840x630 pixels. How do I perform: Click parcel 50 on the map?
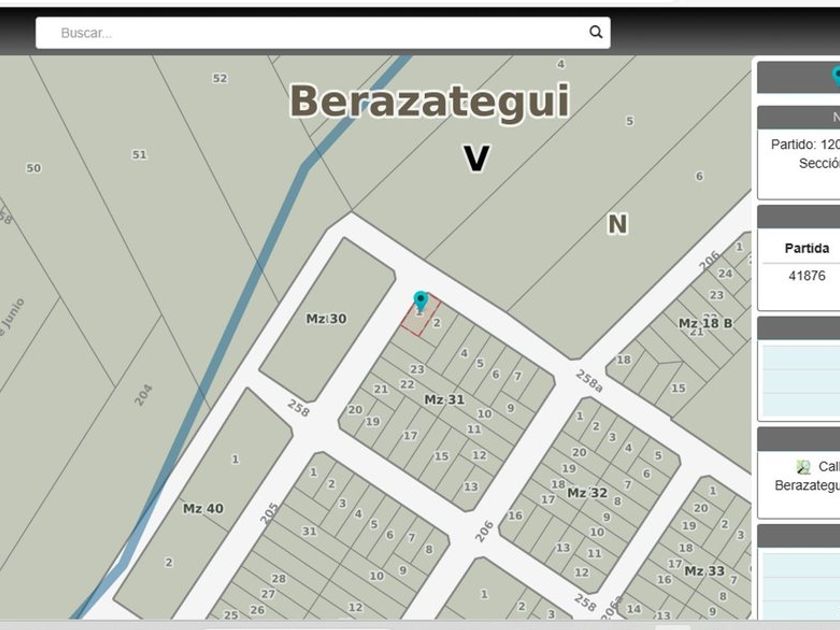coord(34,168)
